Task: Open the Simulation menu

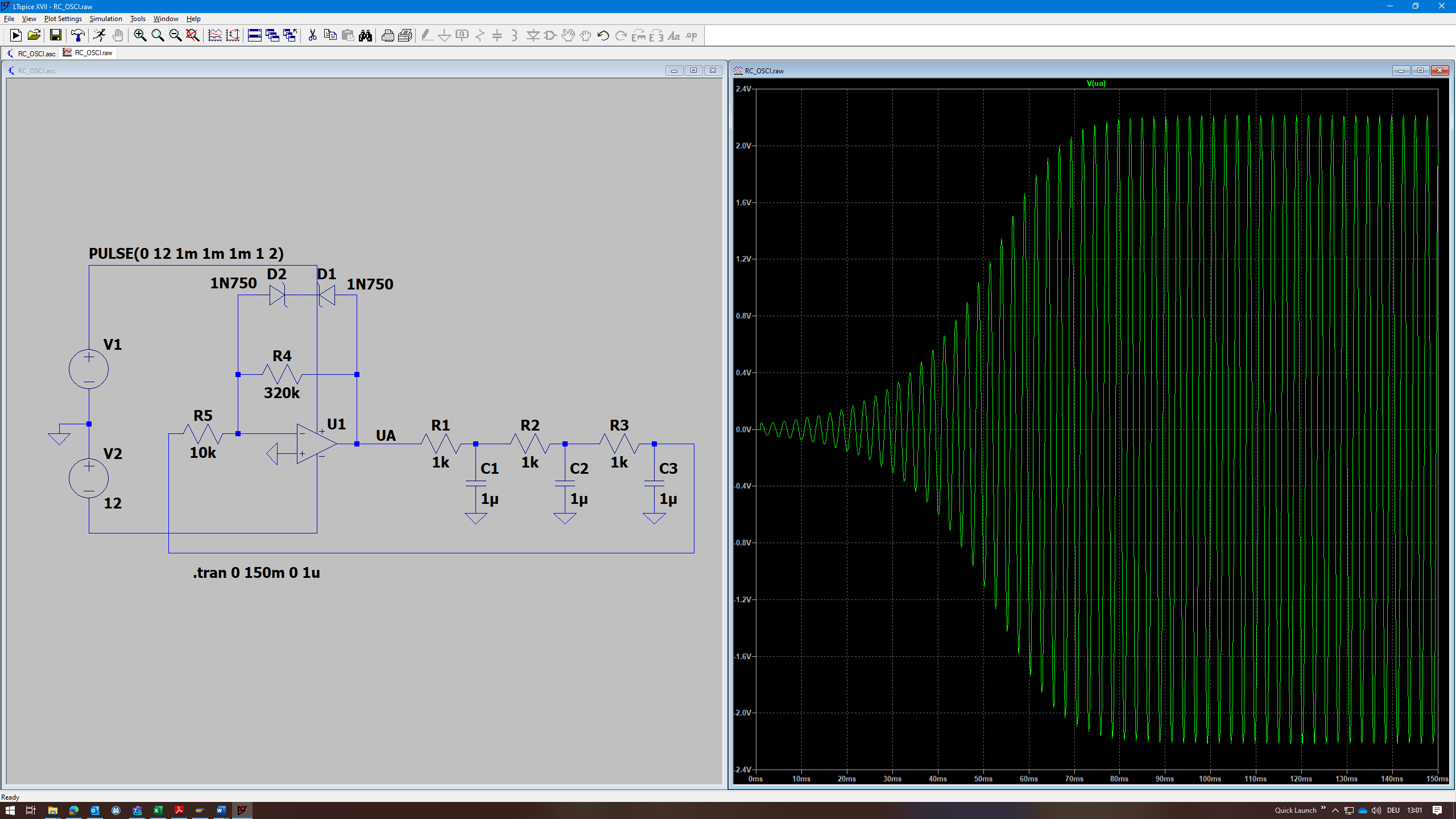Action: 106,19
